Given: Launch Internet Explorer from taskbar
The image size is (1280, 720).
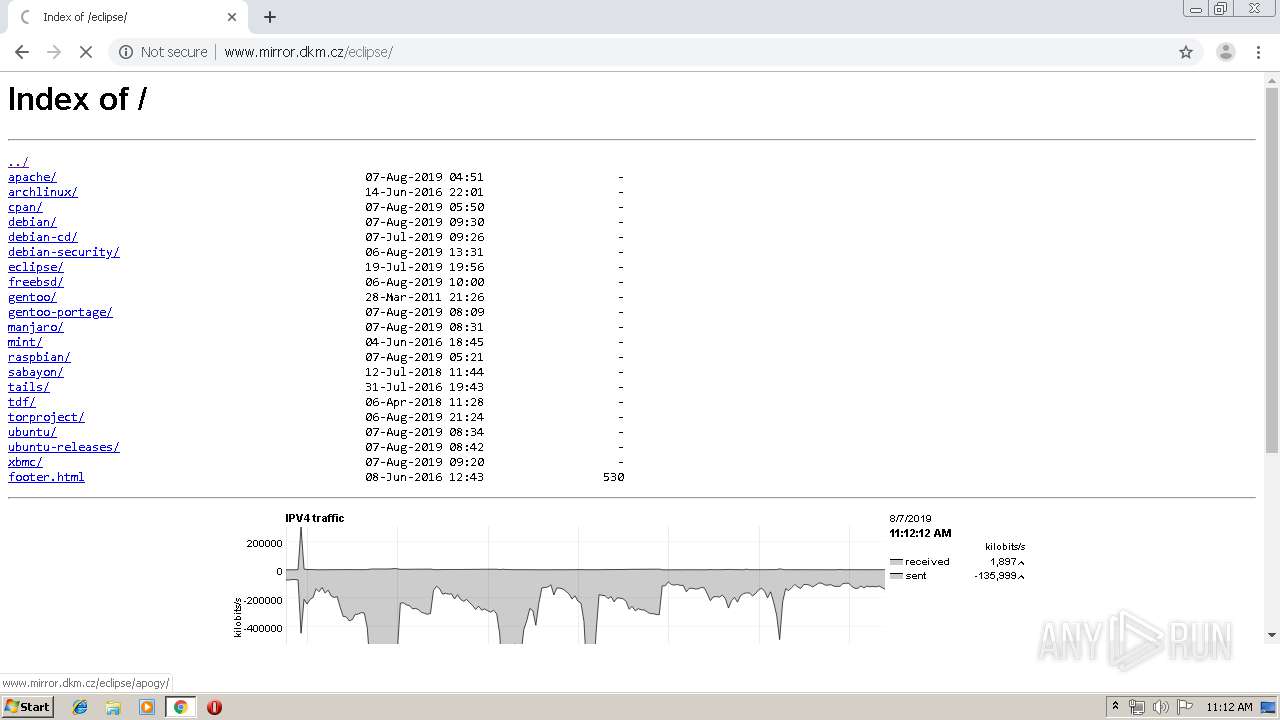Looking at the screenshot, I should (80, 707).
